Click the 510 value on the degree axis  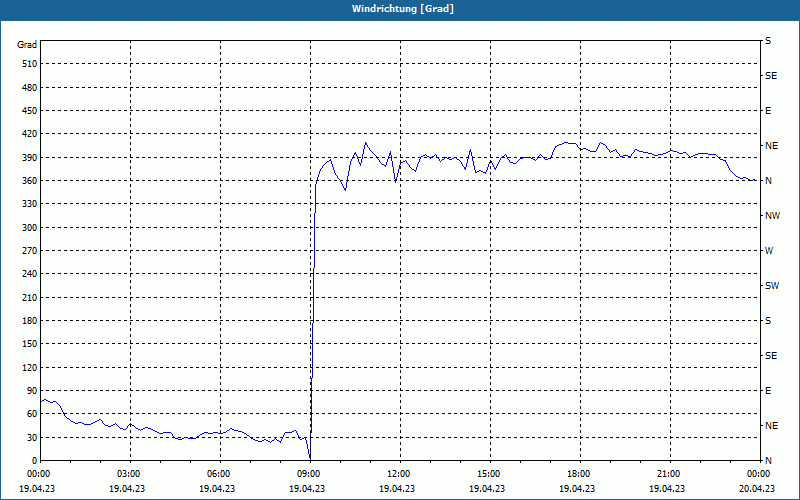pyautogui.click(x=29, y=64)
